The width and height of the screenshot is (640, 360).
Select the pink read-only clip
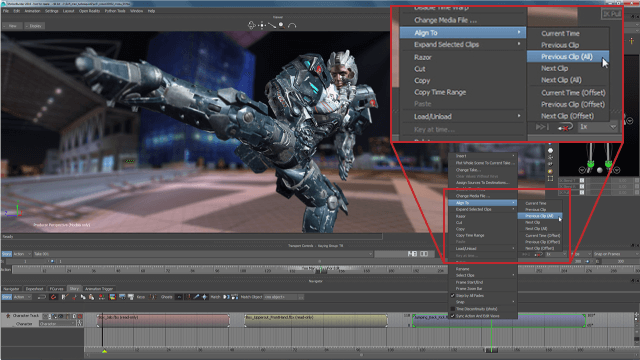pos(163,320)
